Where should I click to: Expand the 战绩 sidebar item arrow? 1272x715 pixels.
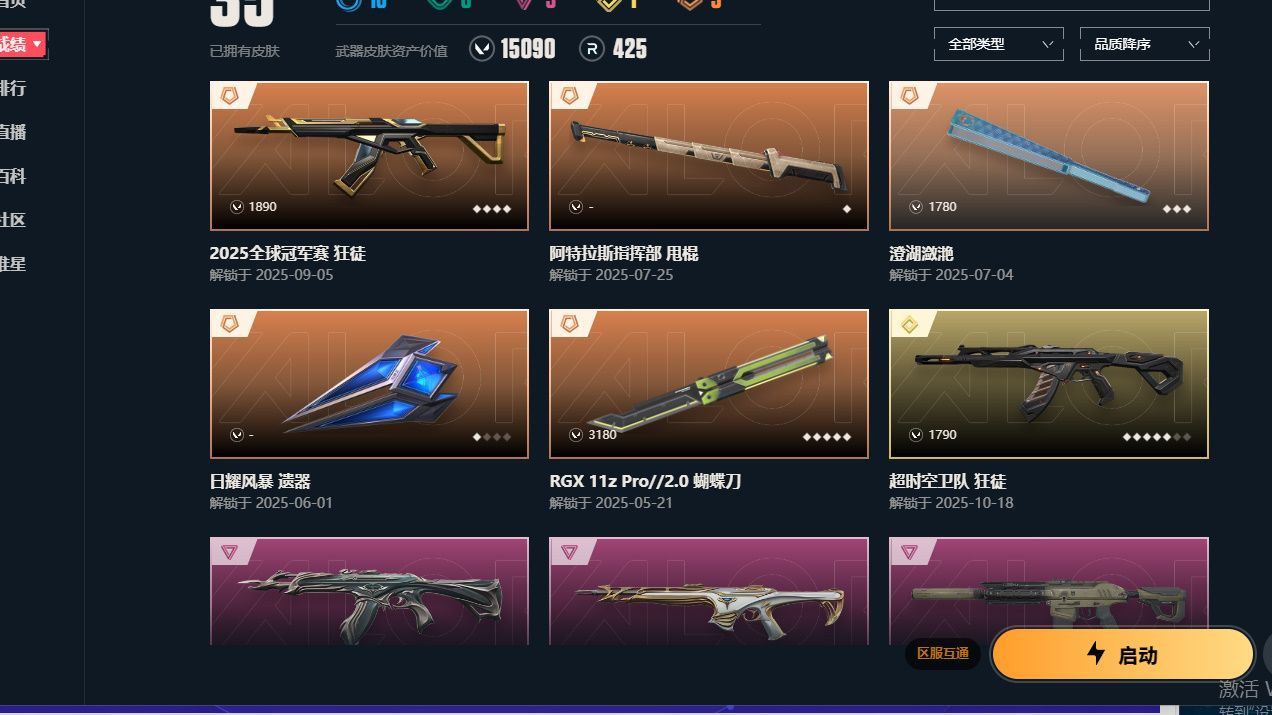37,44
